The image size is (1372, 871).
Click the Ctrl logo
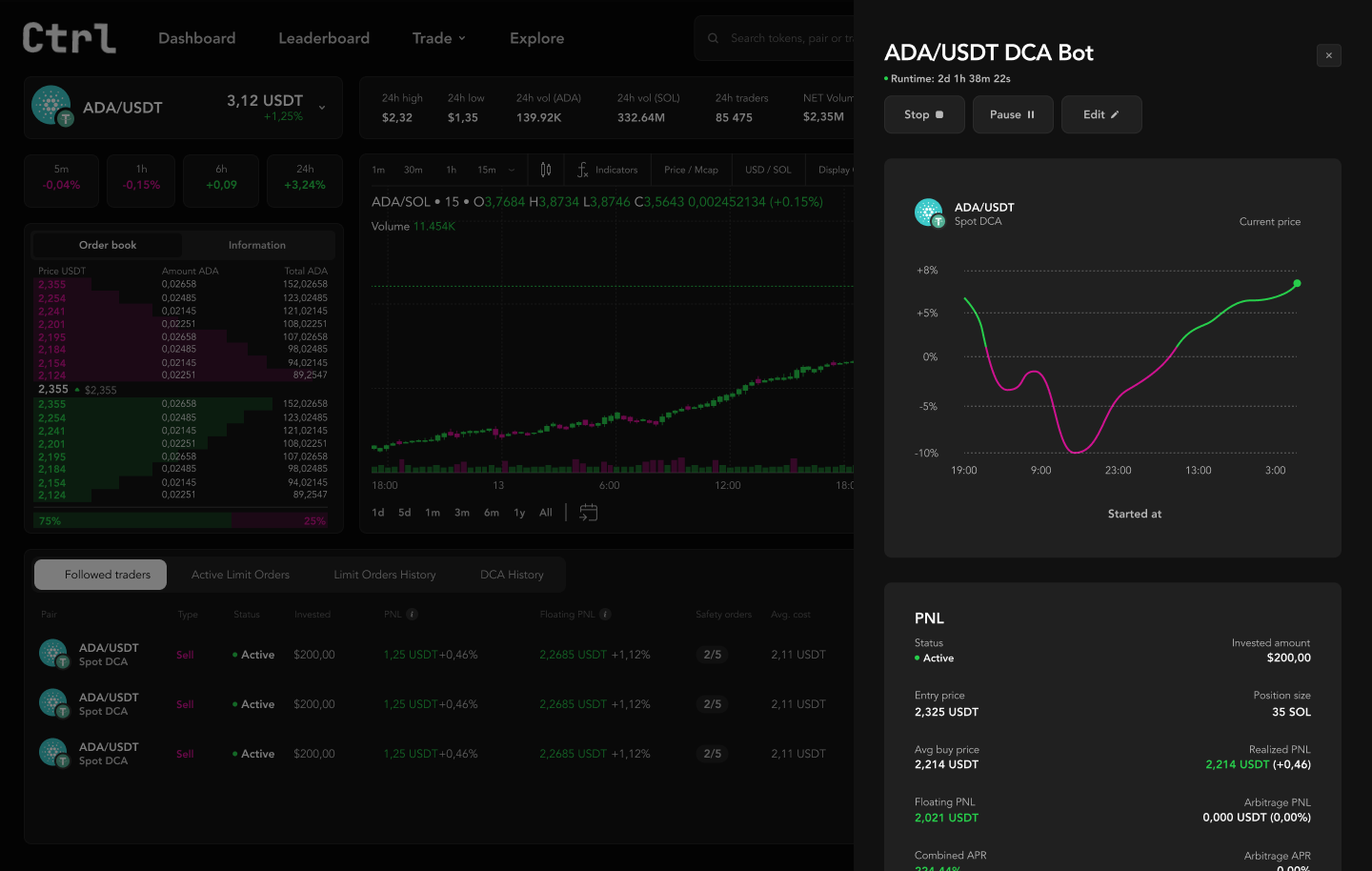point(69,38)
